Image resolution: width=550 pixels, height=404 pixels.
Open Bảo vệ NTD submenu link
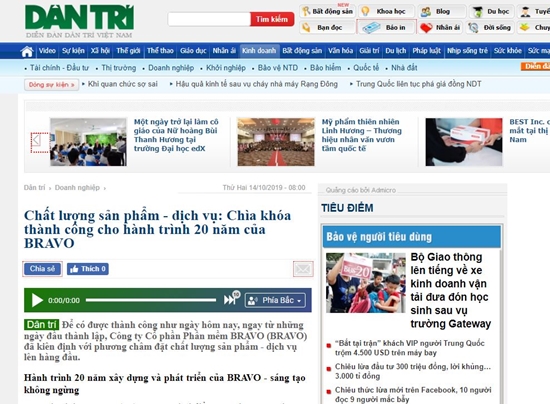pos(278,68)
